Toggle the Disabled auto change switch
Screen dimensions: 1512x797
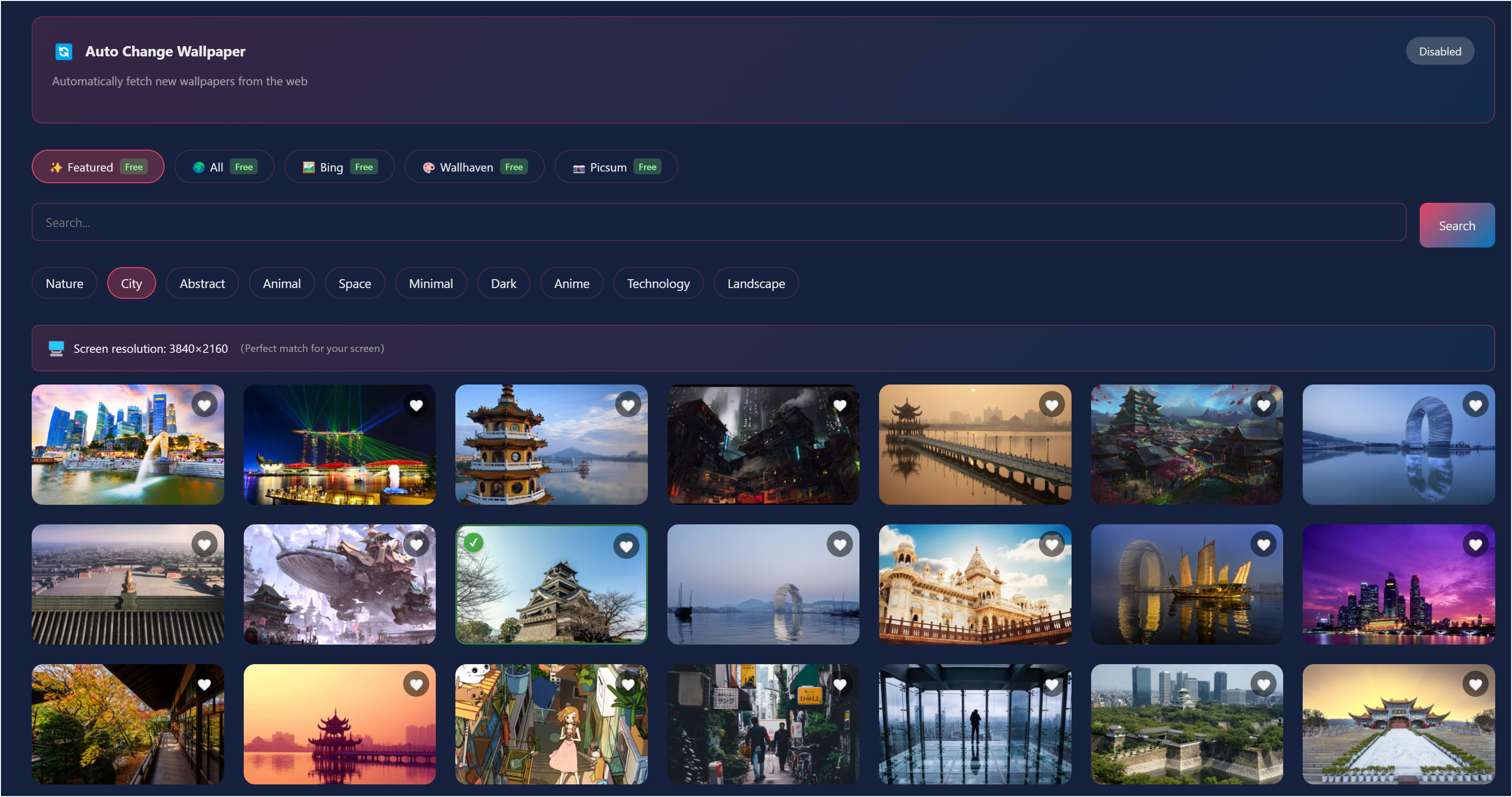1439,52
